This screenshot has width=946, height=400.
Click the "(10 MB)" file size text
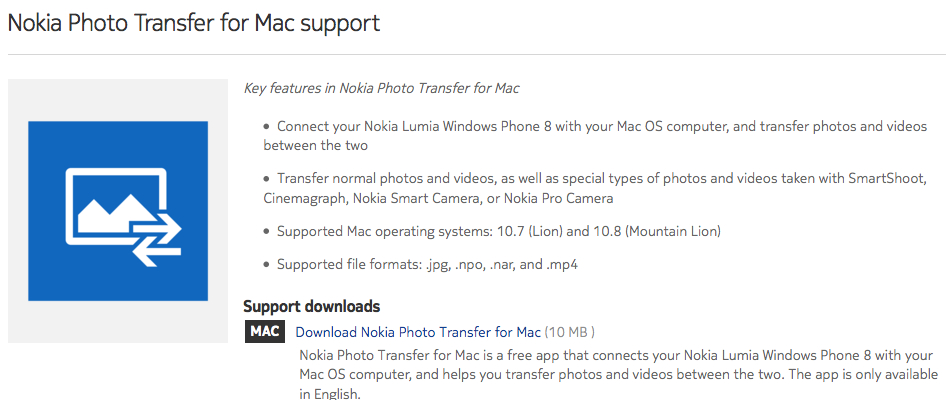pos(571,332)
